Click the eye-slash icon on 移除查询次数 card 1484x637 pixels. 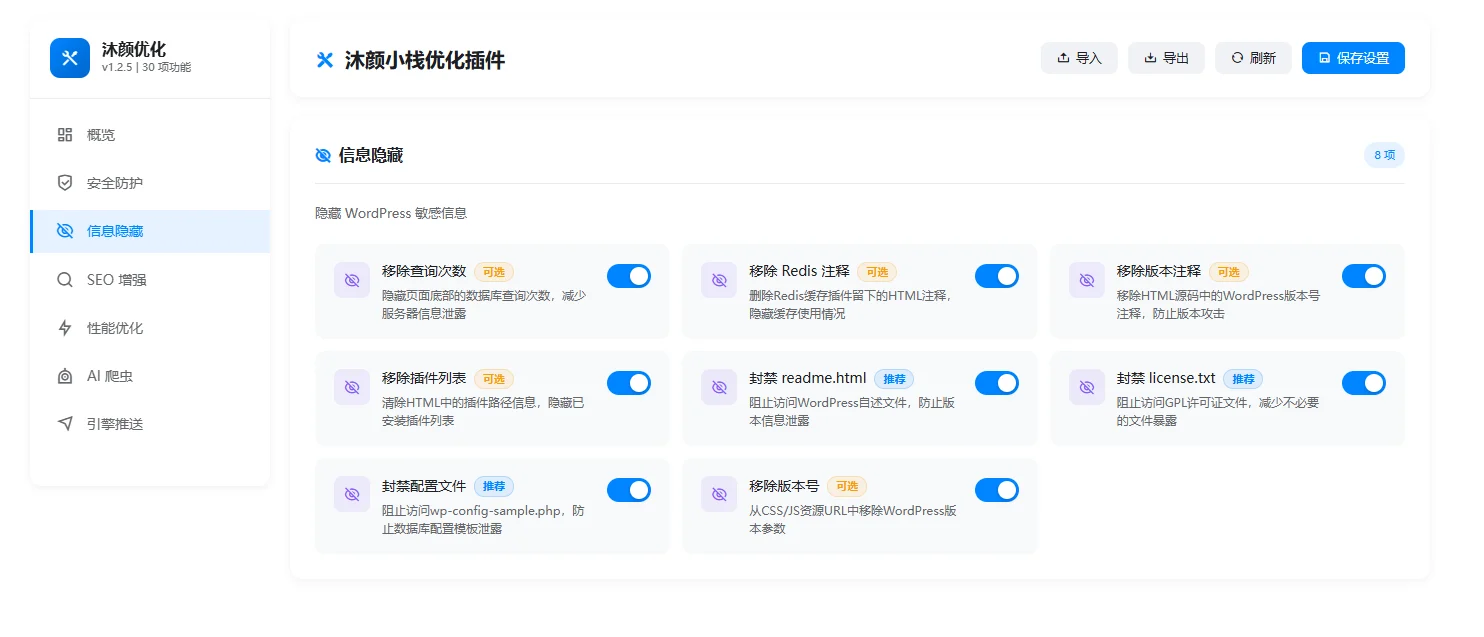352,280
